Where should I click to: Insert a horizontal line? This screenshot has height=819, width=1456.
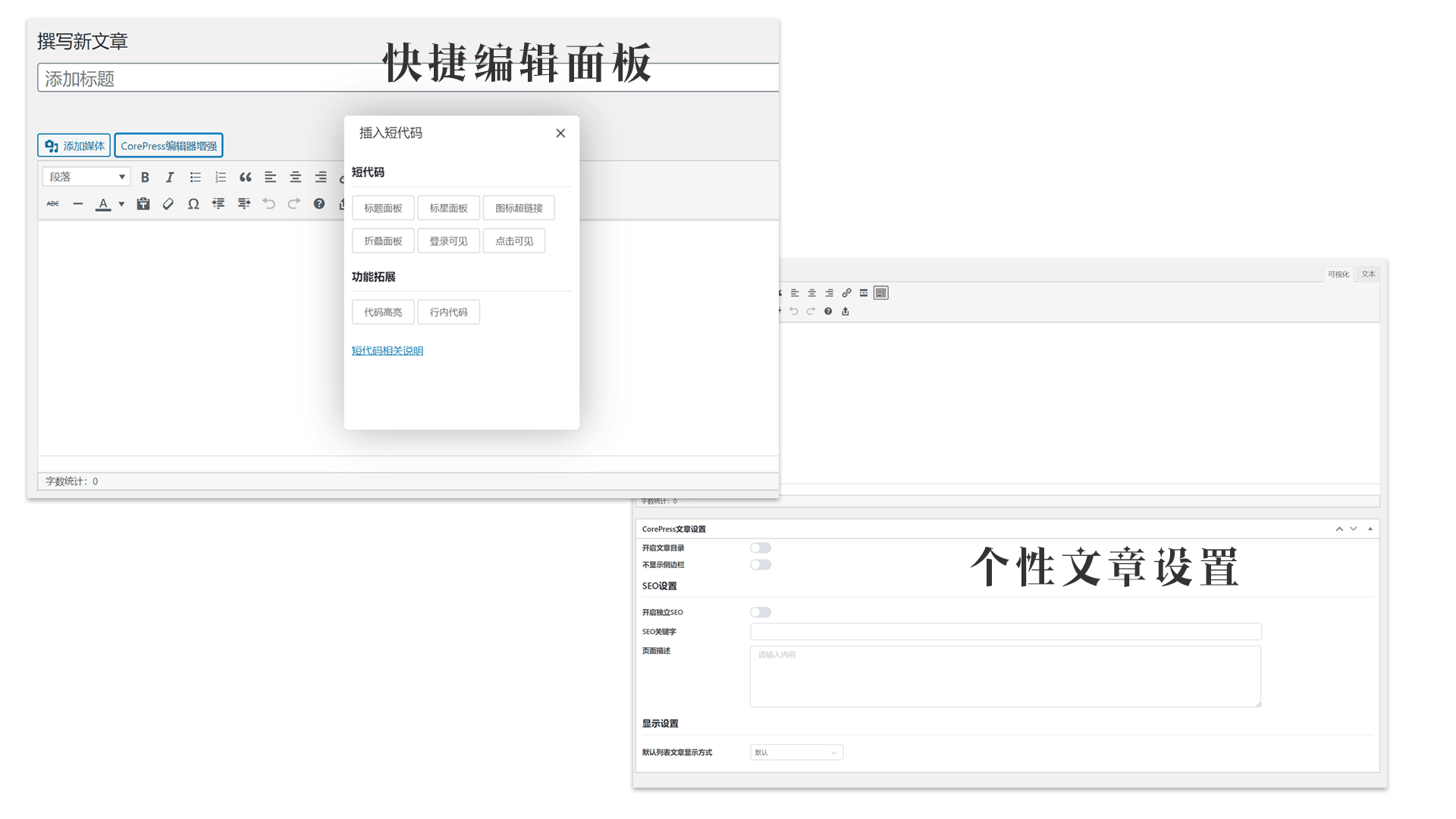pos(78,203)
